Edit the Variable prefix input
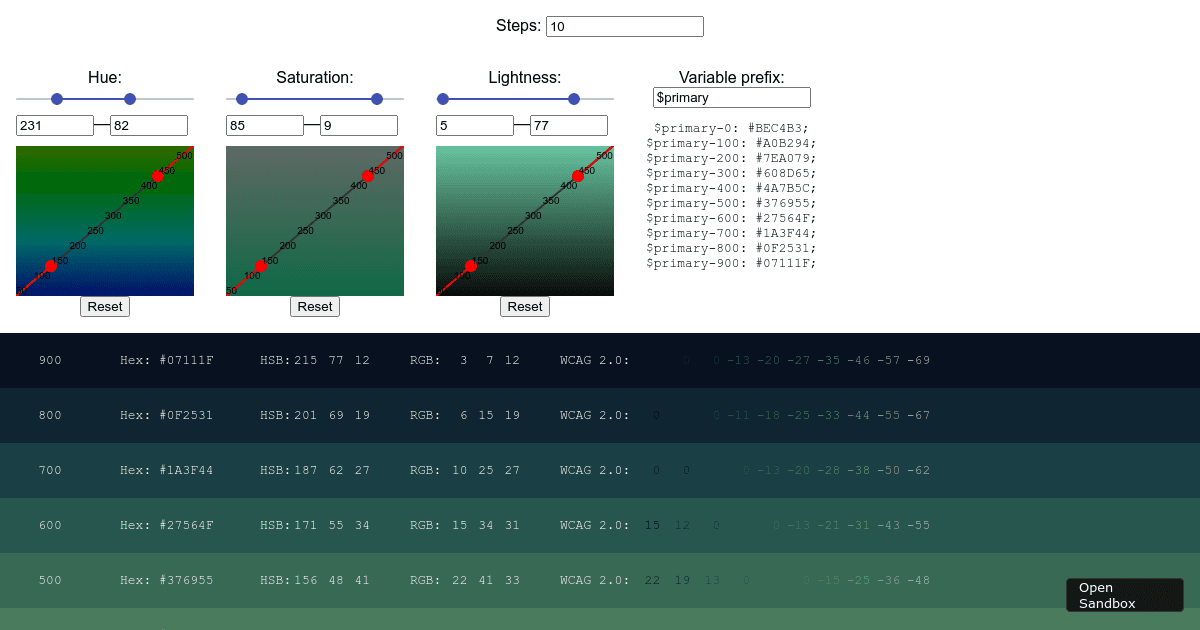1200x630 pixels. pyautogui.click(x=731, y=97)
